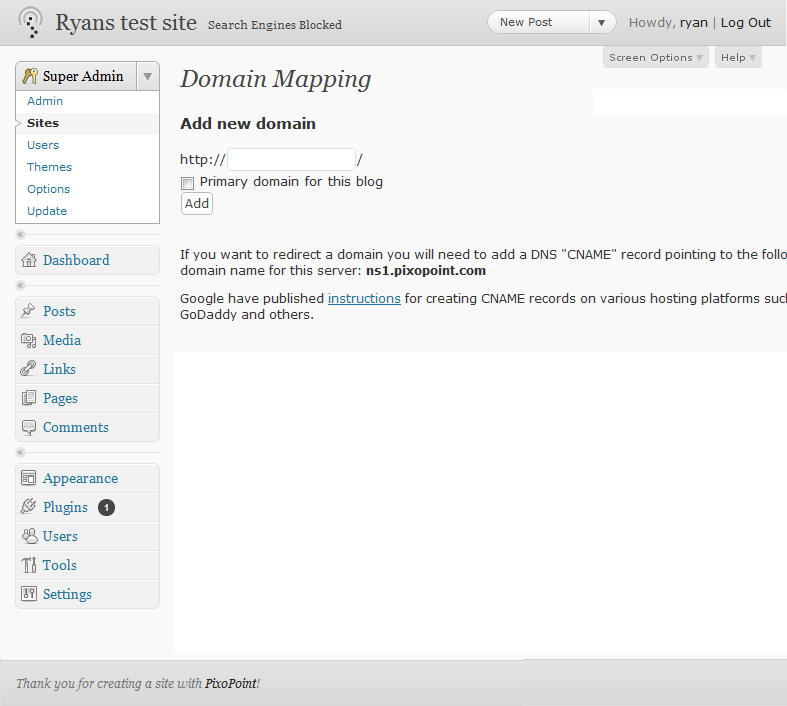Image resolution: width=787 pixels, height=706 pixels.
Task: Collapse menu arrow above Appearance
Action: [x=21, y=452]
